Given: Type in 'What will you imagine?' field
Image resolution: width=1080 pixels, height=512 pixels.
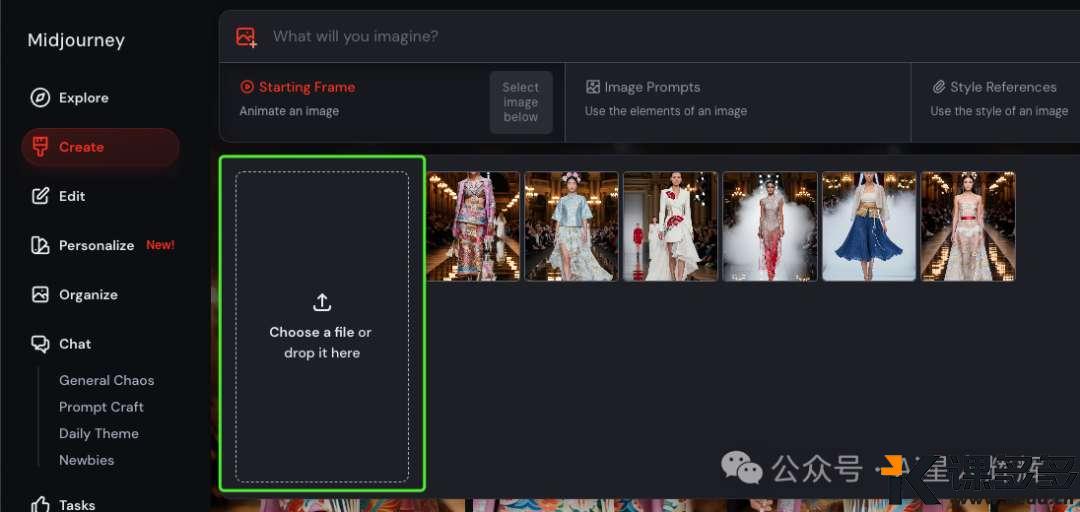Looking at the screenshot, I should [600, 37].
